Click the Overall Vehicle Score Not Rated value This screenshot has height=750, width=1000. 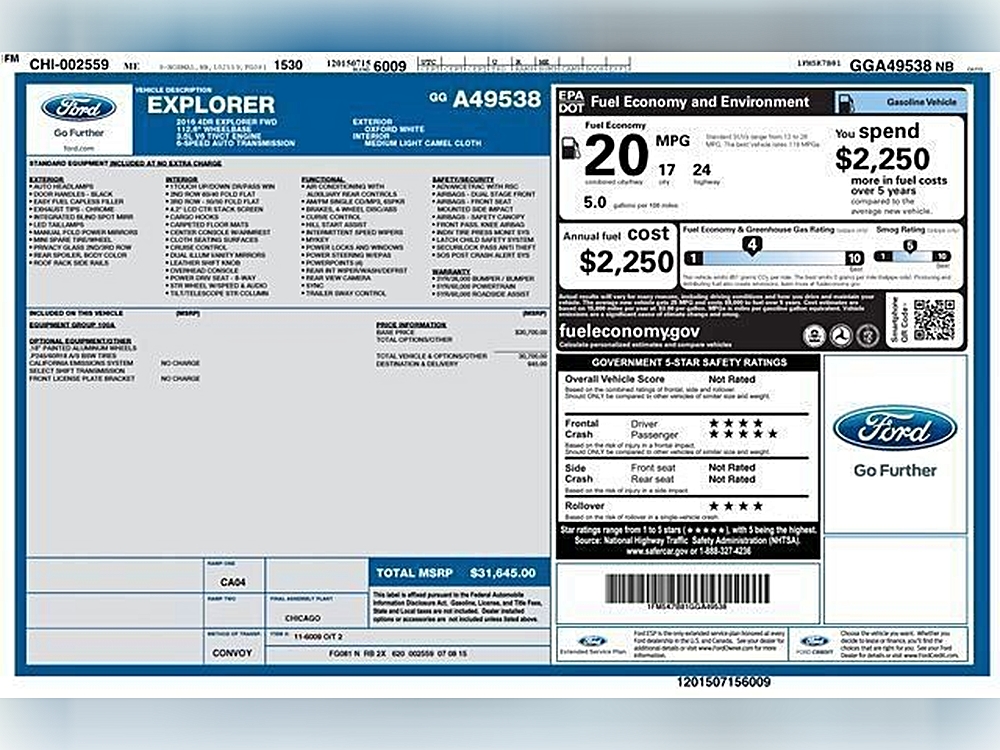732,379
